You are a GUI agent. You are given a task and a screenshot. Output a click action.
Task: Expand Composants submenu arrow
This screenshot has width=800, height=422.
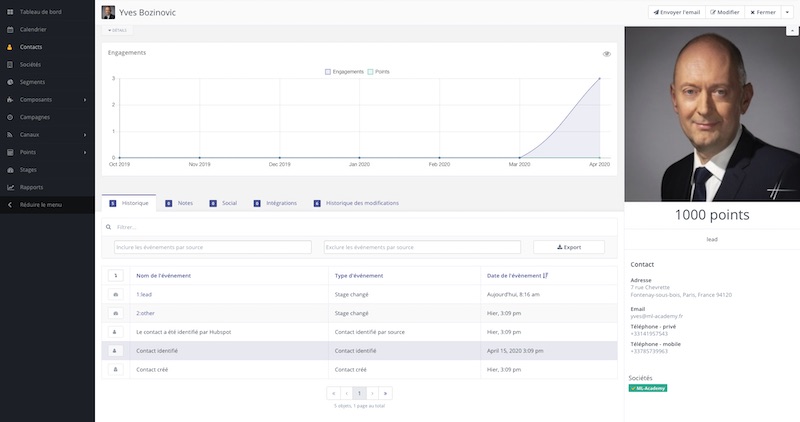click(85, 100)
